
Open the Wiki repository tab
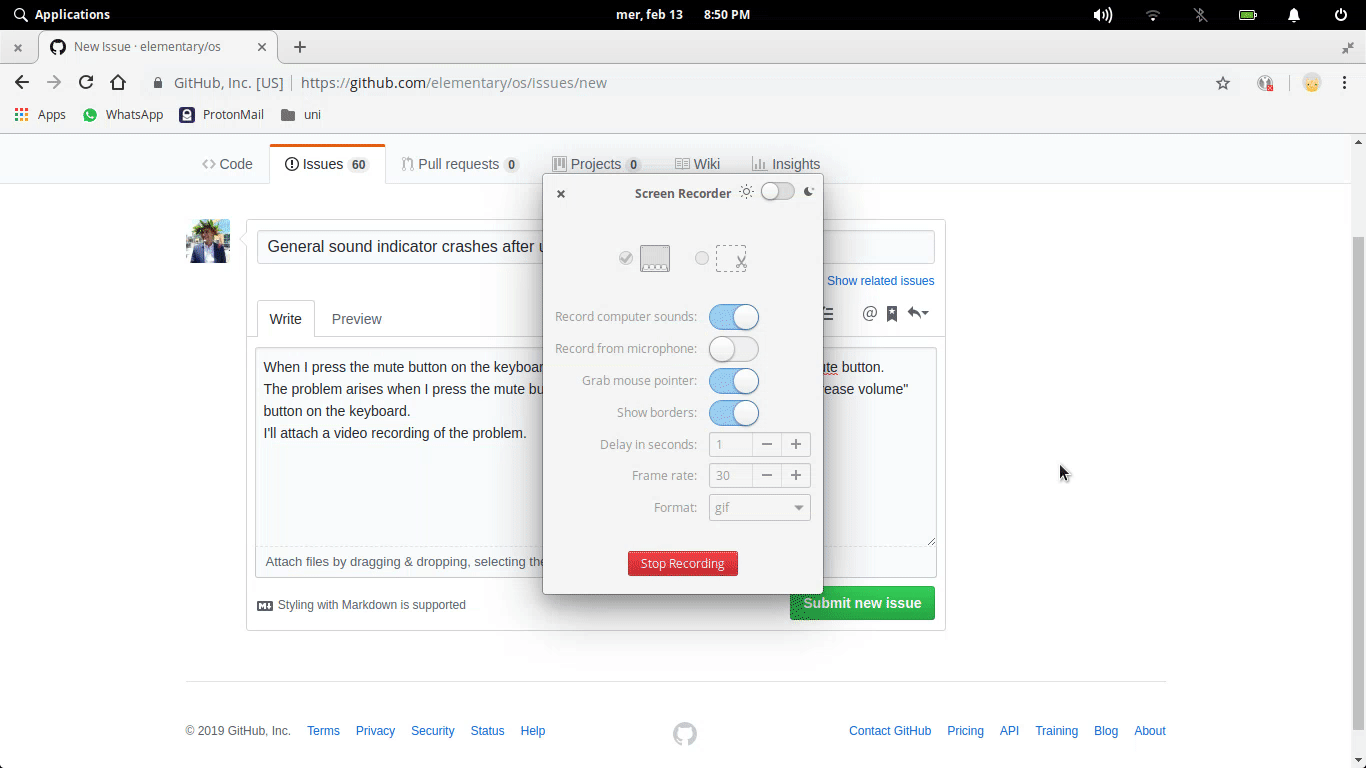tap(697, 164)
